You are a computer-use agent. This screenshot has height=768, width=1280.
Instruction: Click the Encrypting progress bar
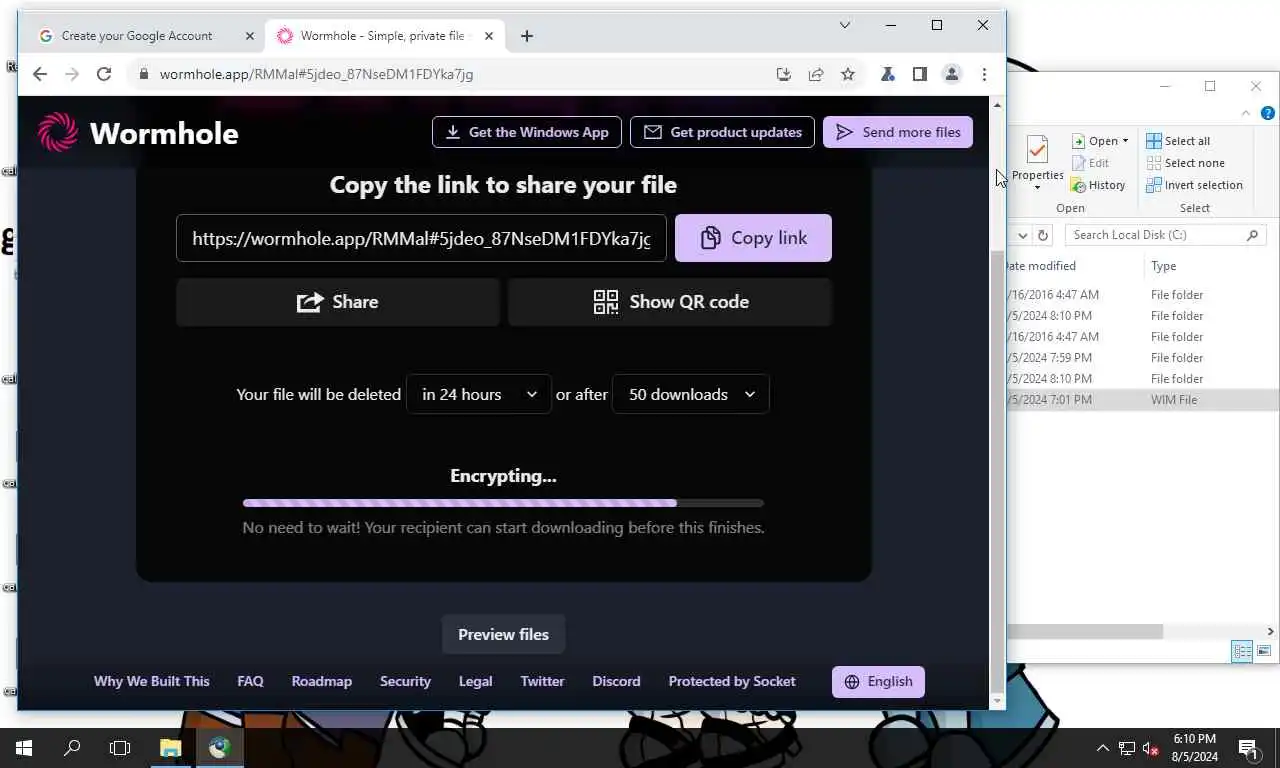(503, 503)
